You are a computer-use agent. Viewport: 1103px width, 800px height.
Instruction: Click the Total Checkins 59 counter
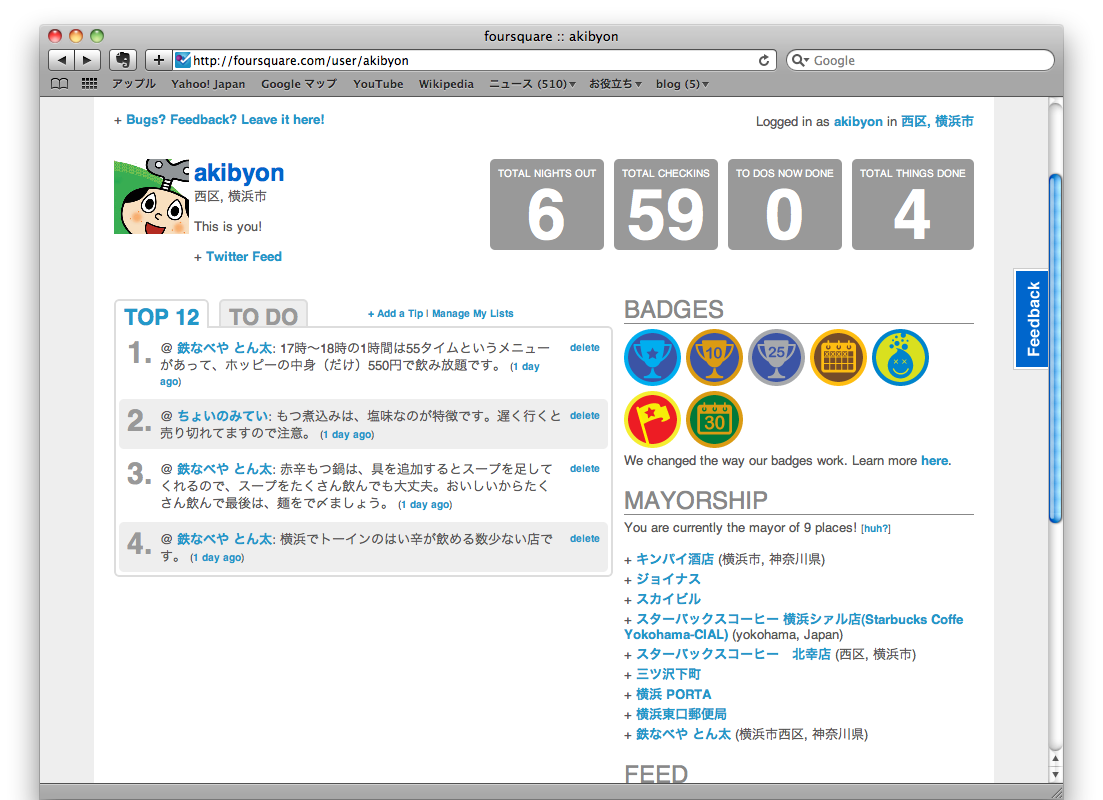[665, 204]
